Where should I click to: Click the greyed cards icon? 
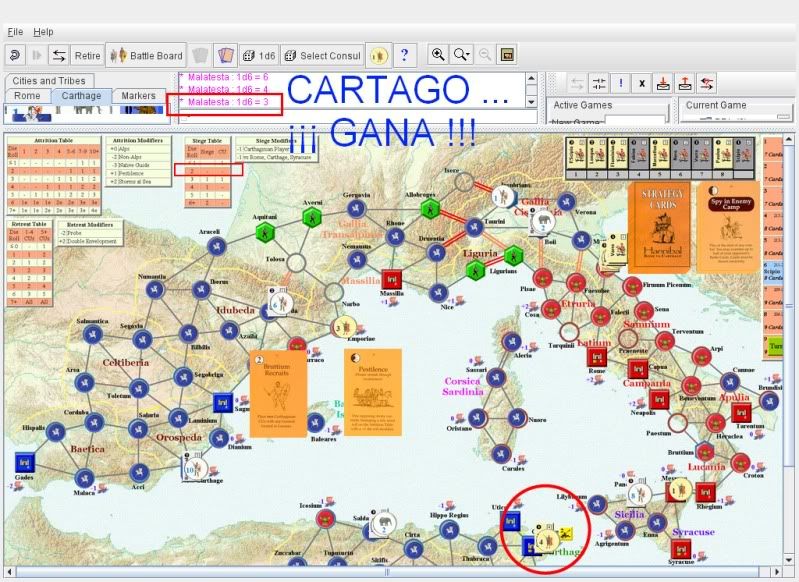click(x=200, y=55)
